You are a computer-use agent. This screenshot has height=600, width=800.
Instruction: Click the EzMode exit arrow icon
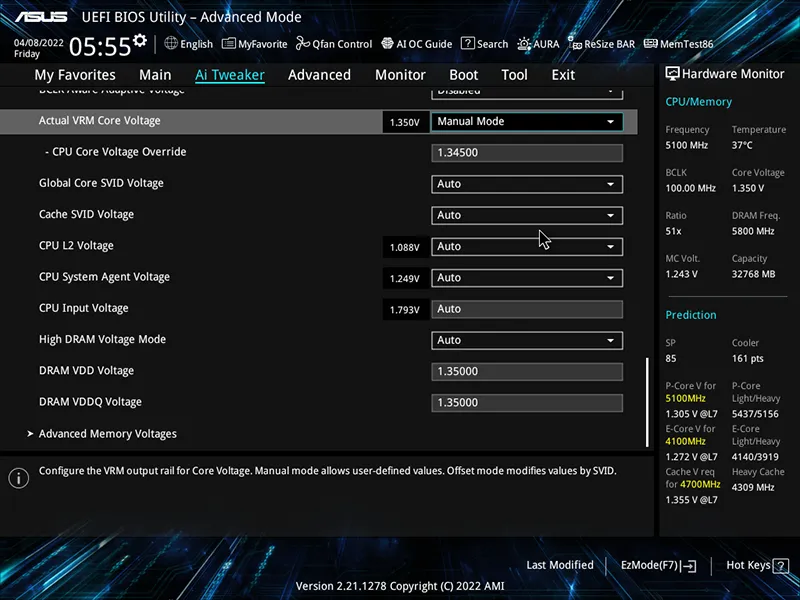point(689,565)
